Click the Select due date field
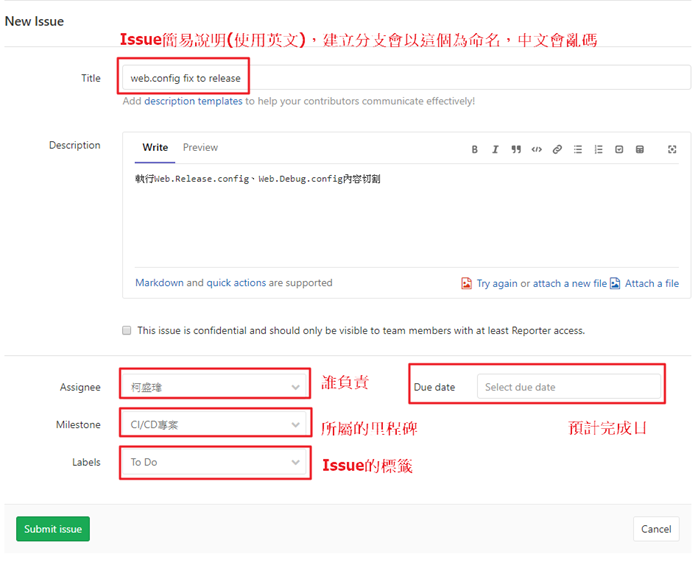Image resolution: width=698 pixels, height=562 pixels. (x=568, y=387)
